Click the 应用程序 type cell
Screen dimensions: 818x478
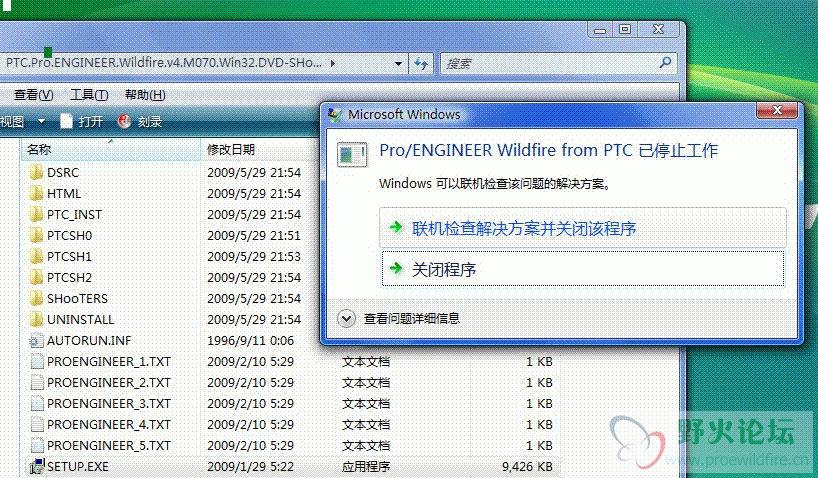pyautogui.click(x=366, y=467)
